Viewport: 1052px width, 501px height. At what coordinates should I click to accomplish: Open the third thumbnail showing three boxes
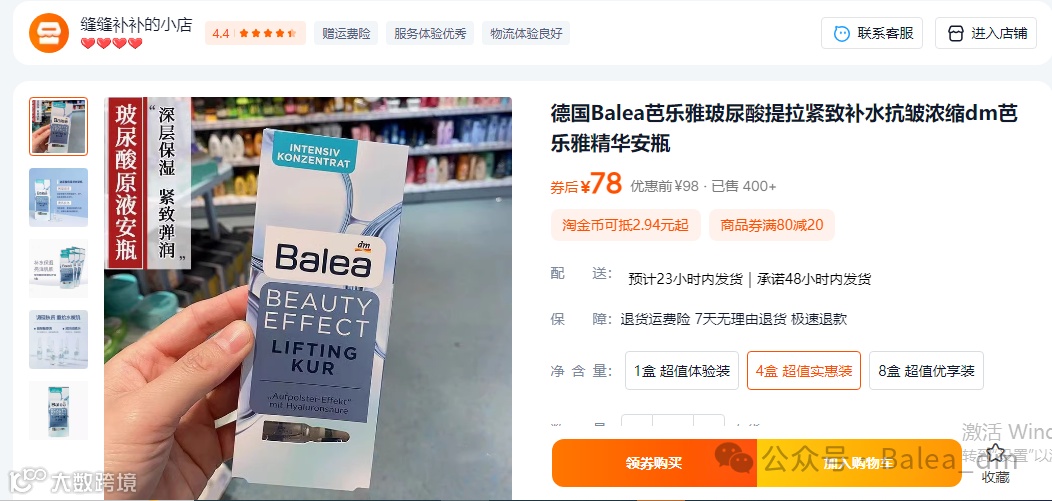point(58,268)
